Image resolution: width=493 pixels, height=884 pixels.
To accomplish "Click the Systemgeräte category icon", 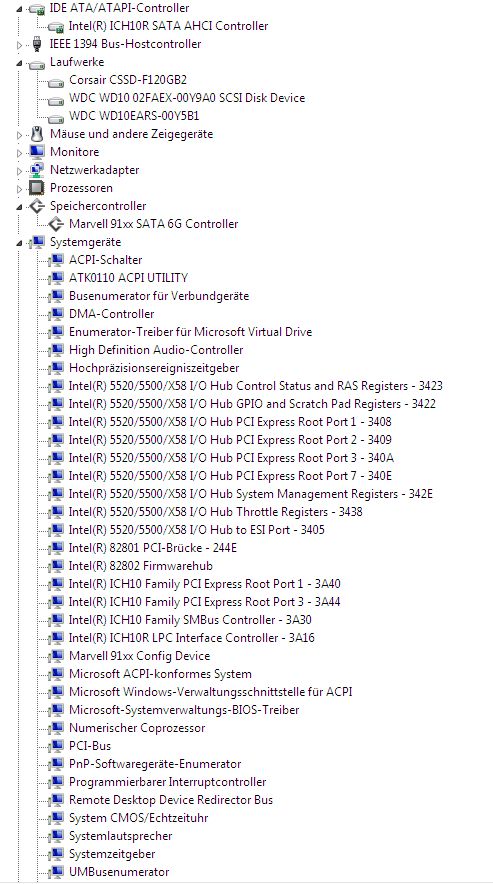I will pos(37,242).
